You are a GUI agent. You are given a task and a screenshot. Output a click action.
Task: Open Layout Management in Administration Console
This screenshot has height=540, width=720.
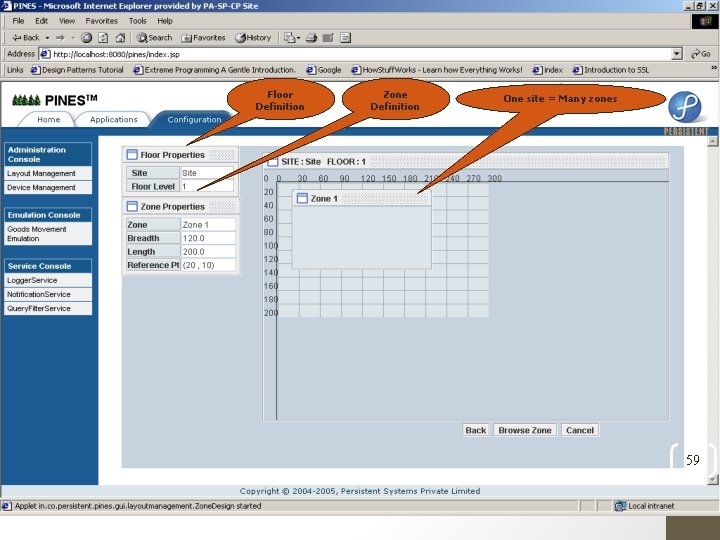pyautogui.click(x=48, y=173)
